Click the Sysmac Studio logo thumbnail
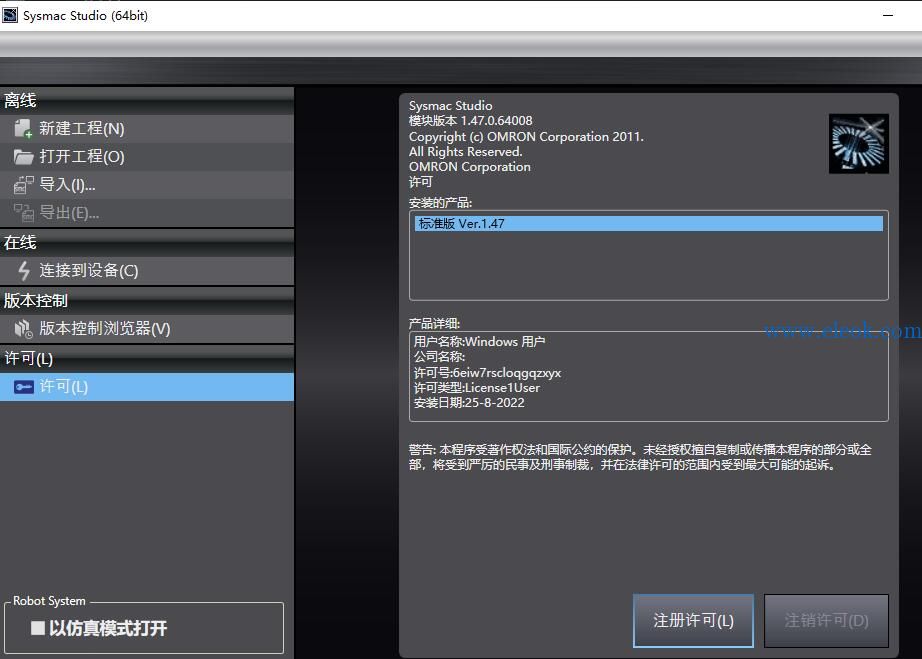Viewport: 922px width, 659px height. [858, 144]
